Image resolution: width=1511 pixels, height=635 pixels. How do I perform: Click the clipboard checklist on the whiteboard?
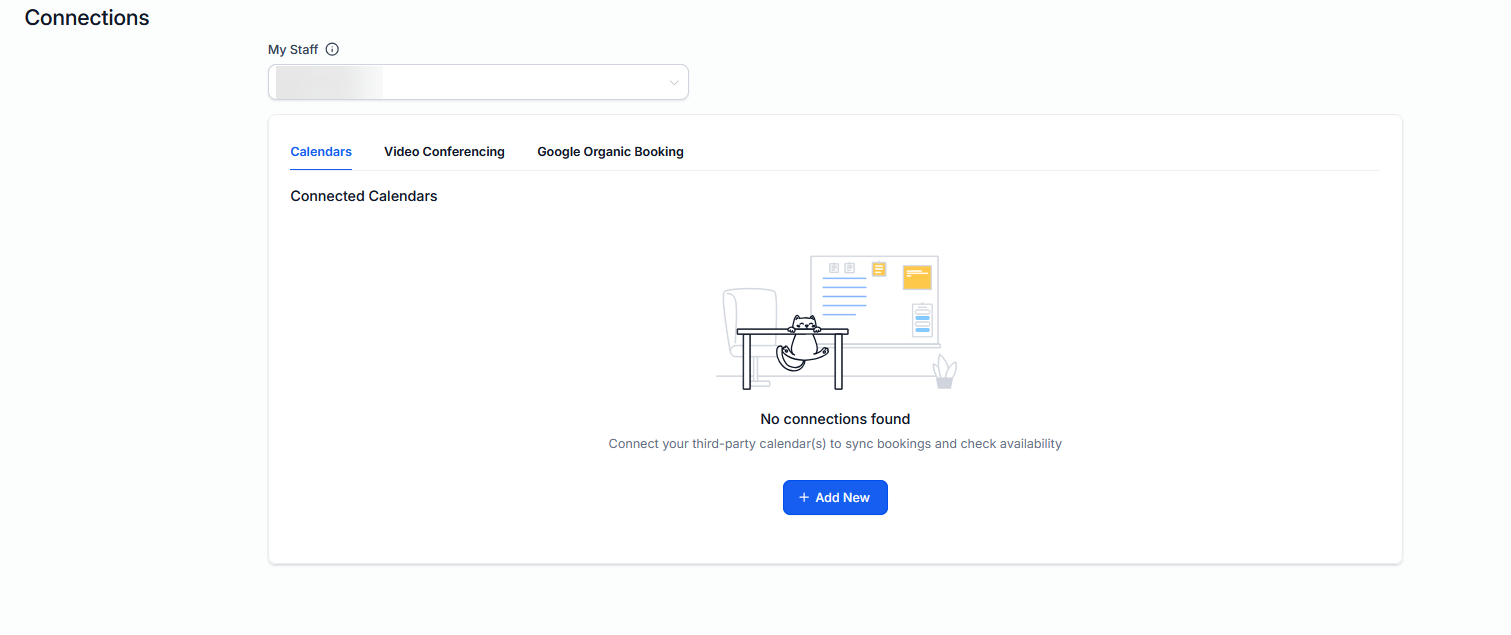click(x=922, y=320)
